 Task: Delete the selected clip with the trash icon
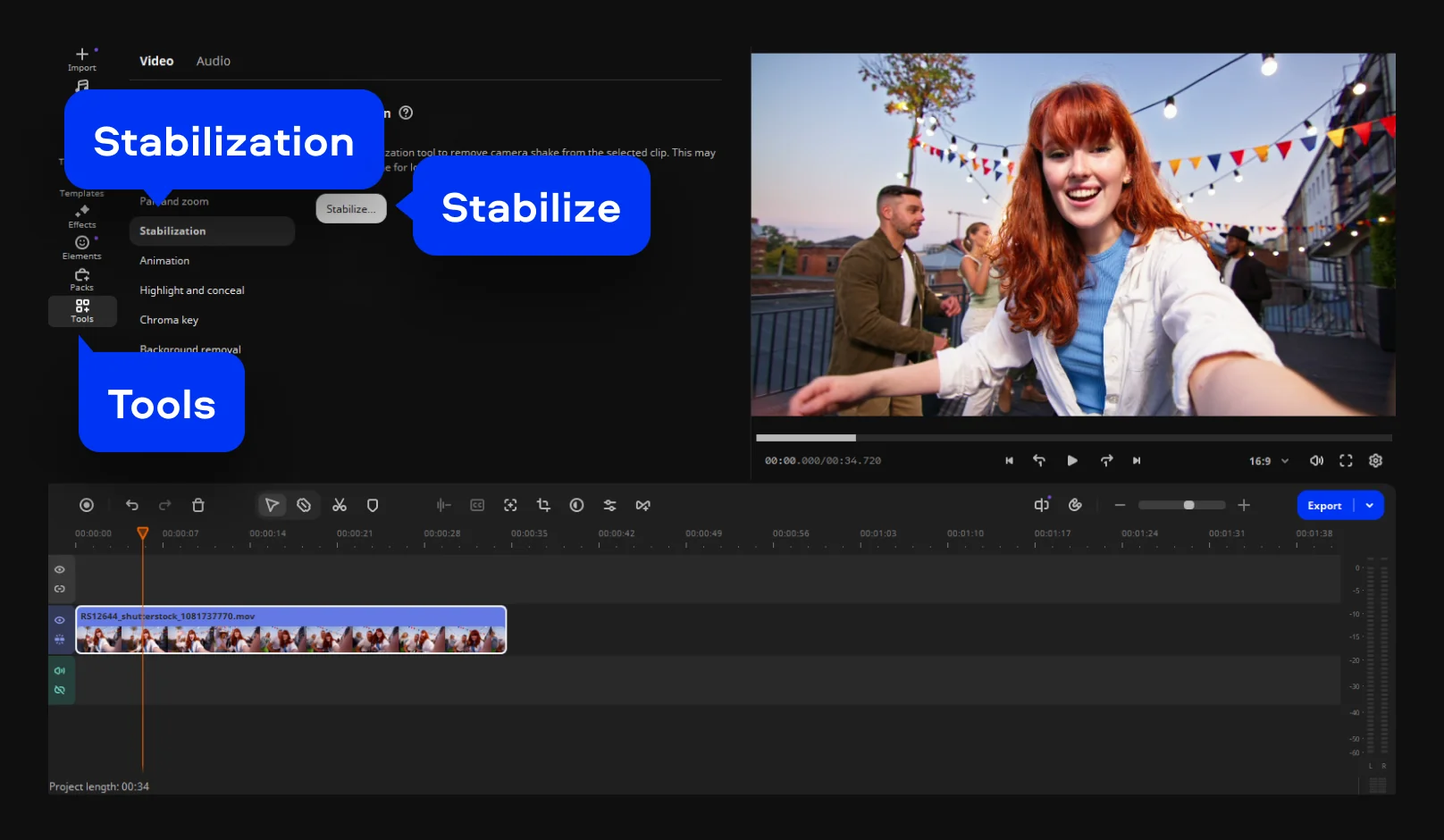coord(198,505)
